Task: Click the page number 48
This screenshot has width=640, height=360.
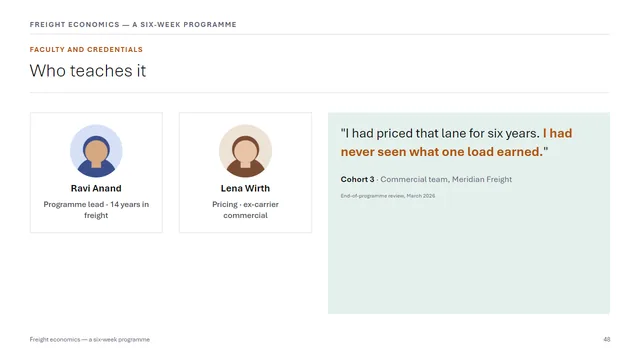Action: click(607, 339)
